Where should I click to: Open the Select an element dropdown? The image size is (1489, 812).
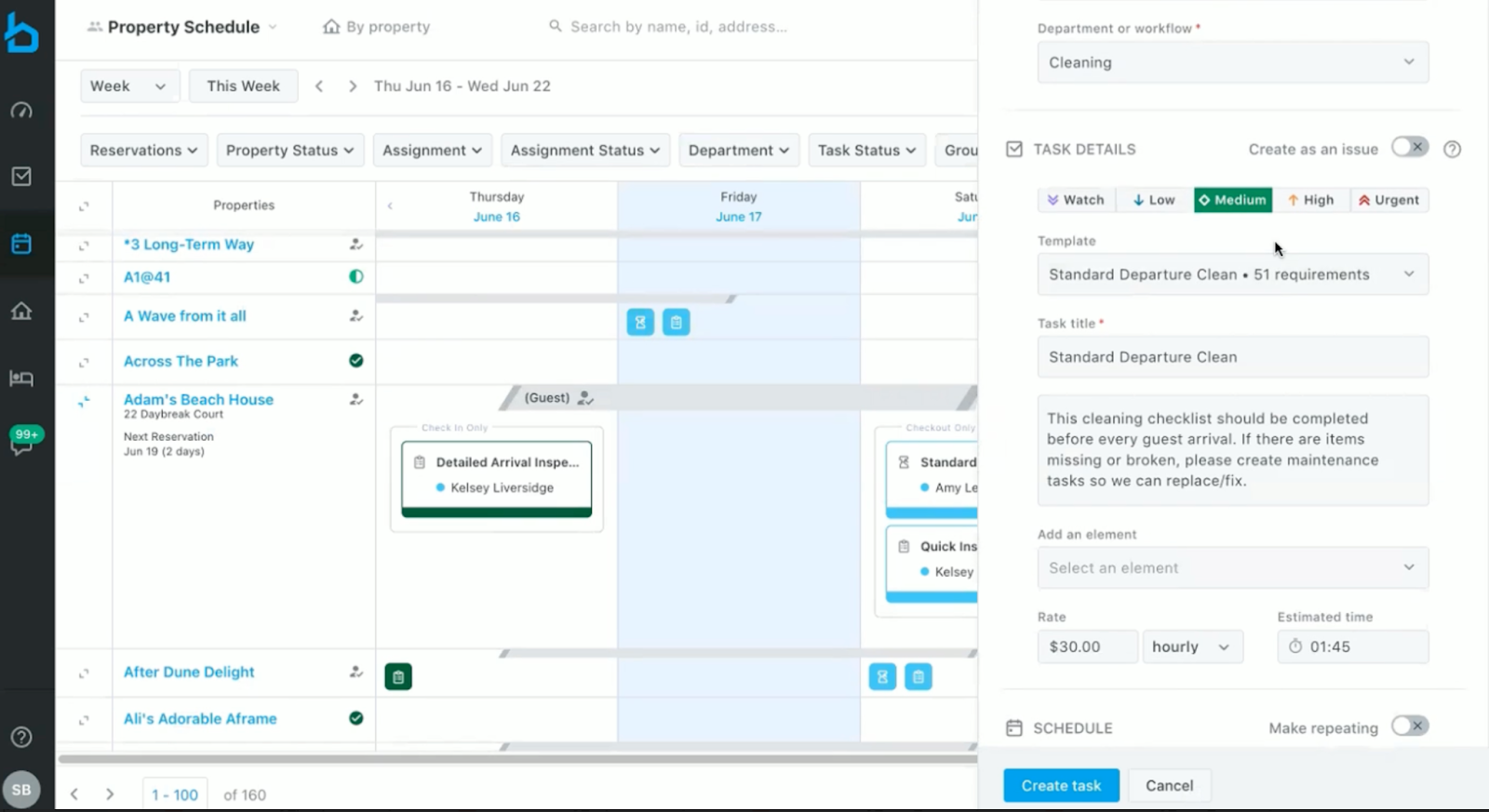point(1232,568)
